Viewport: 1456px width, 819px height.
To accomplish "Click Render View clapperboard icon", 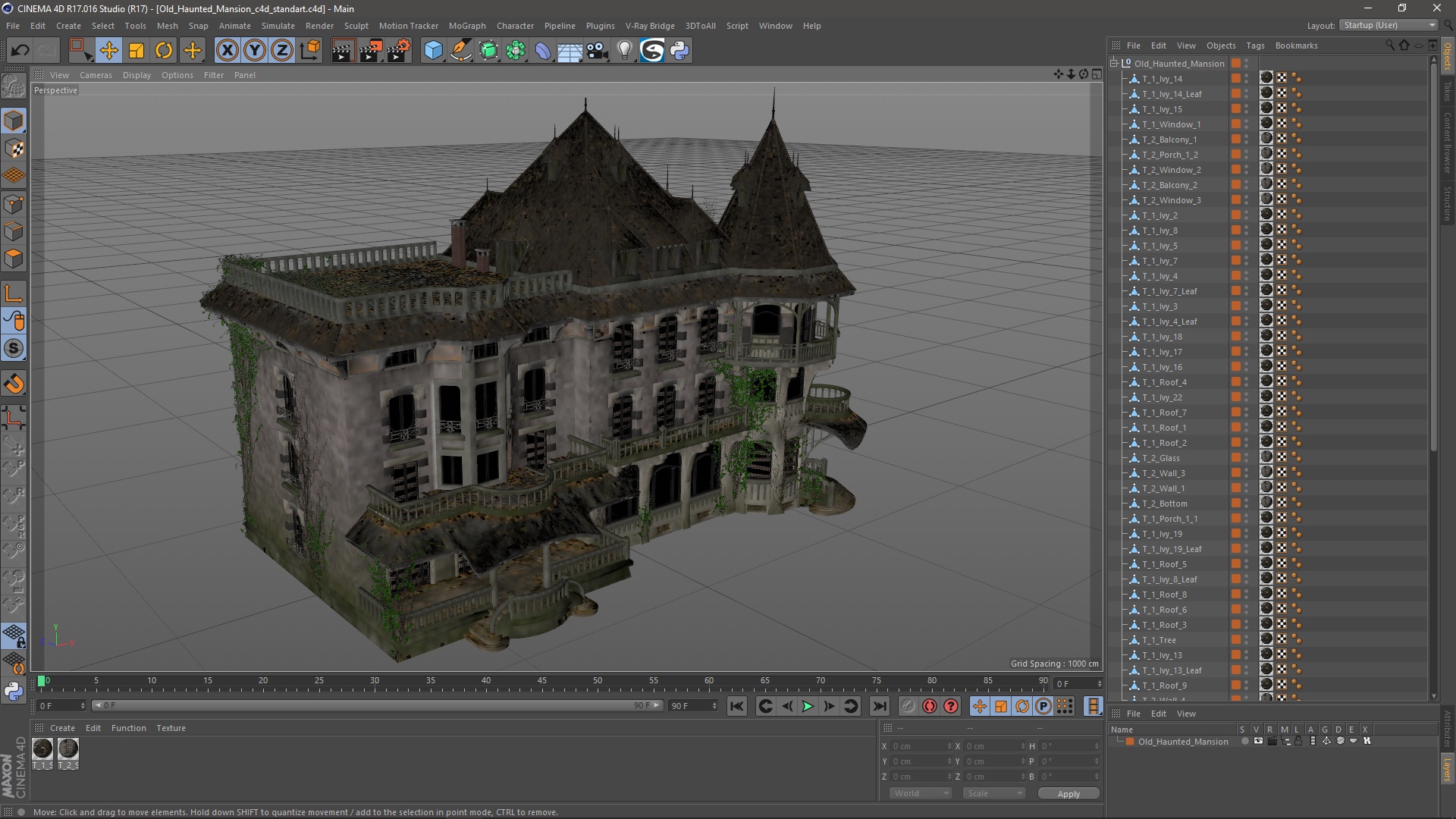I will pyautogui.click(x=343, y=51).
